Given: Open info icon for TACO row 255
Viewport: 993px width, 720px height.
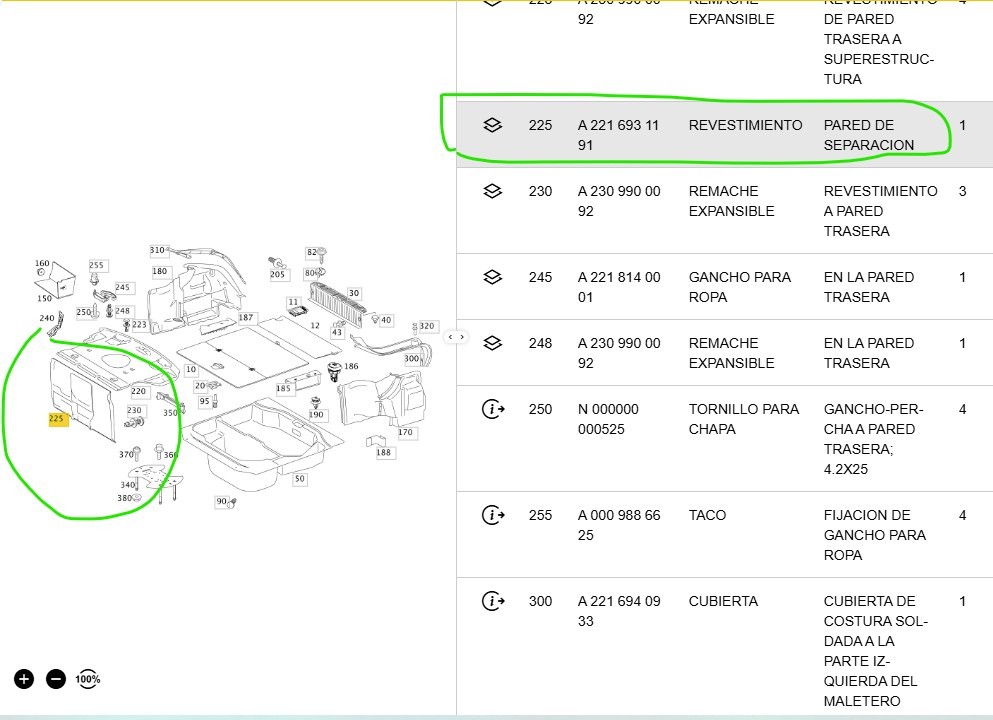Looking at the screenshot, I should pyautogui.click(x=492, y=516).
